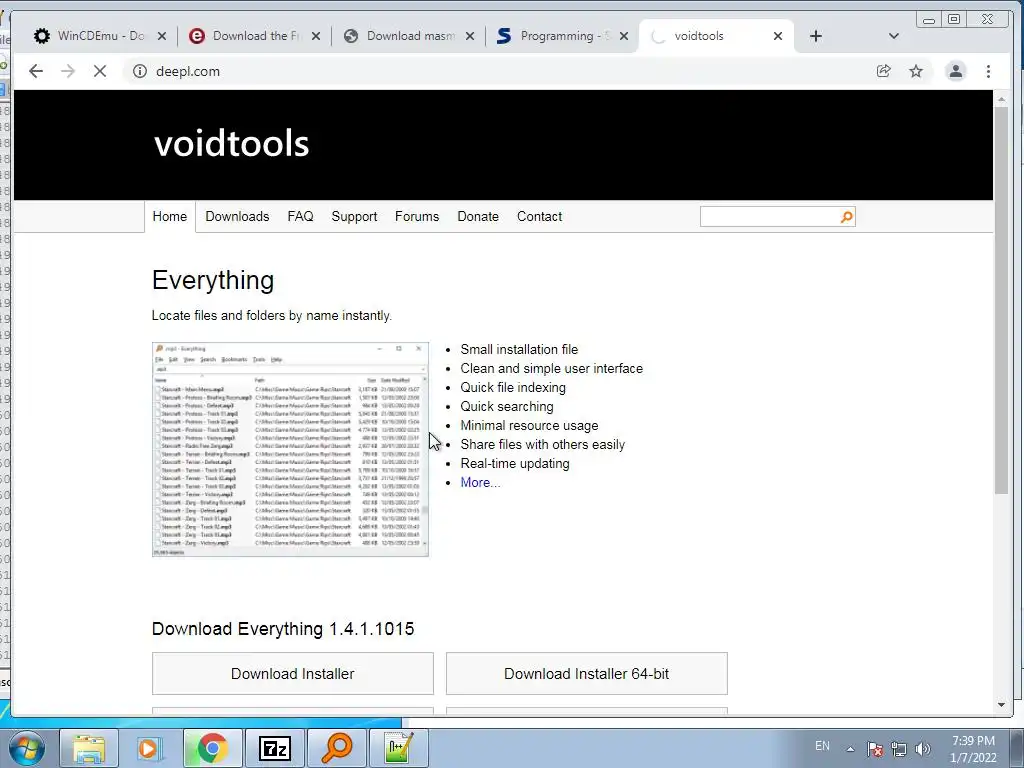Screen dimensions: 1024x768
Task: Click the Everything screenshot thumbnail
Action: (290, 449)
